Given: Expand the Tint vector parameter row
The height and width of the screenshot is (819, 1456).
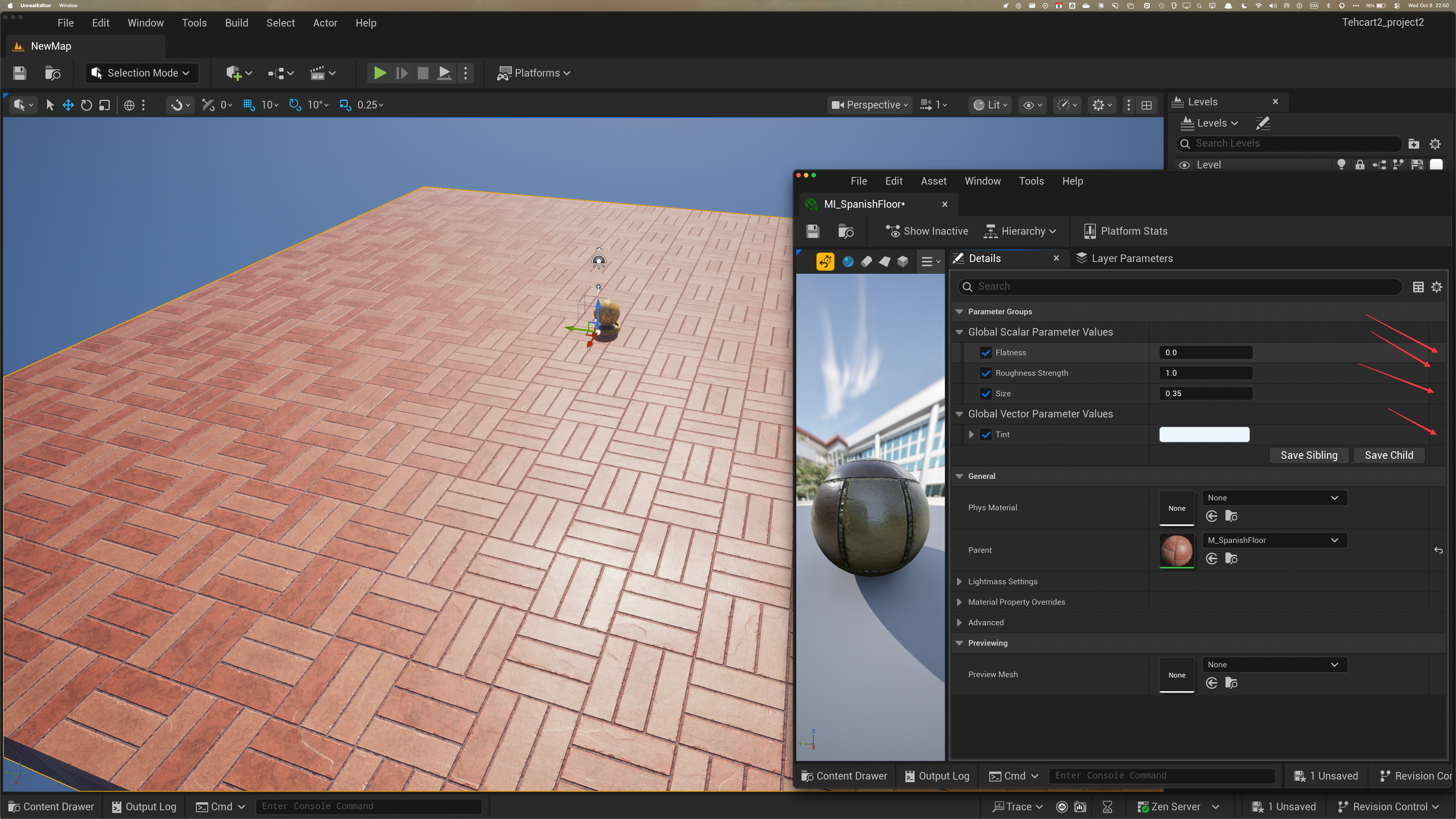Looking at the screenshot, I should pyautogui.click(x=971, y=435).
